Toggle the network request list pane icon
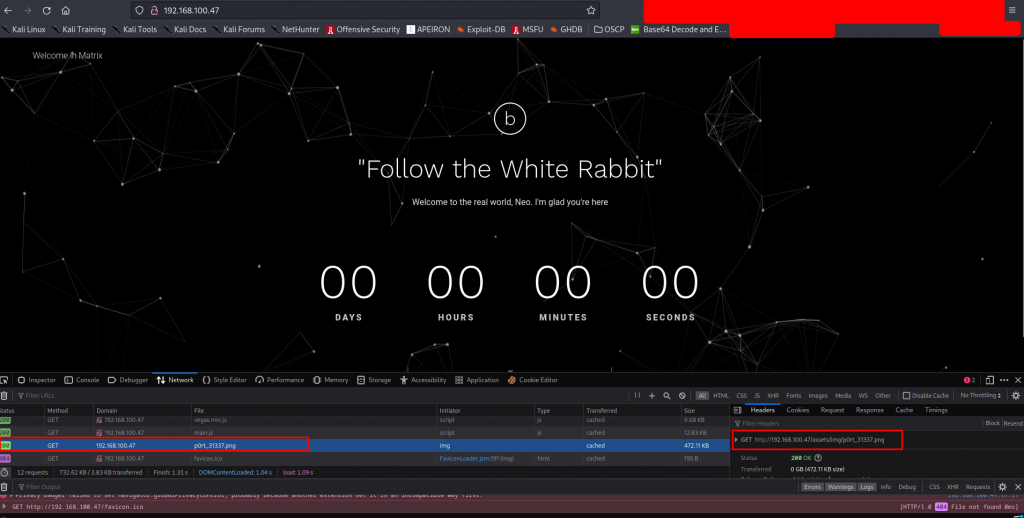Screen dimensions: 1024x518 point(737,410)
